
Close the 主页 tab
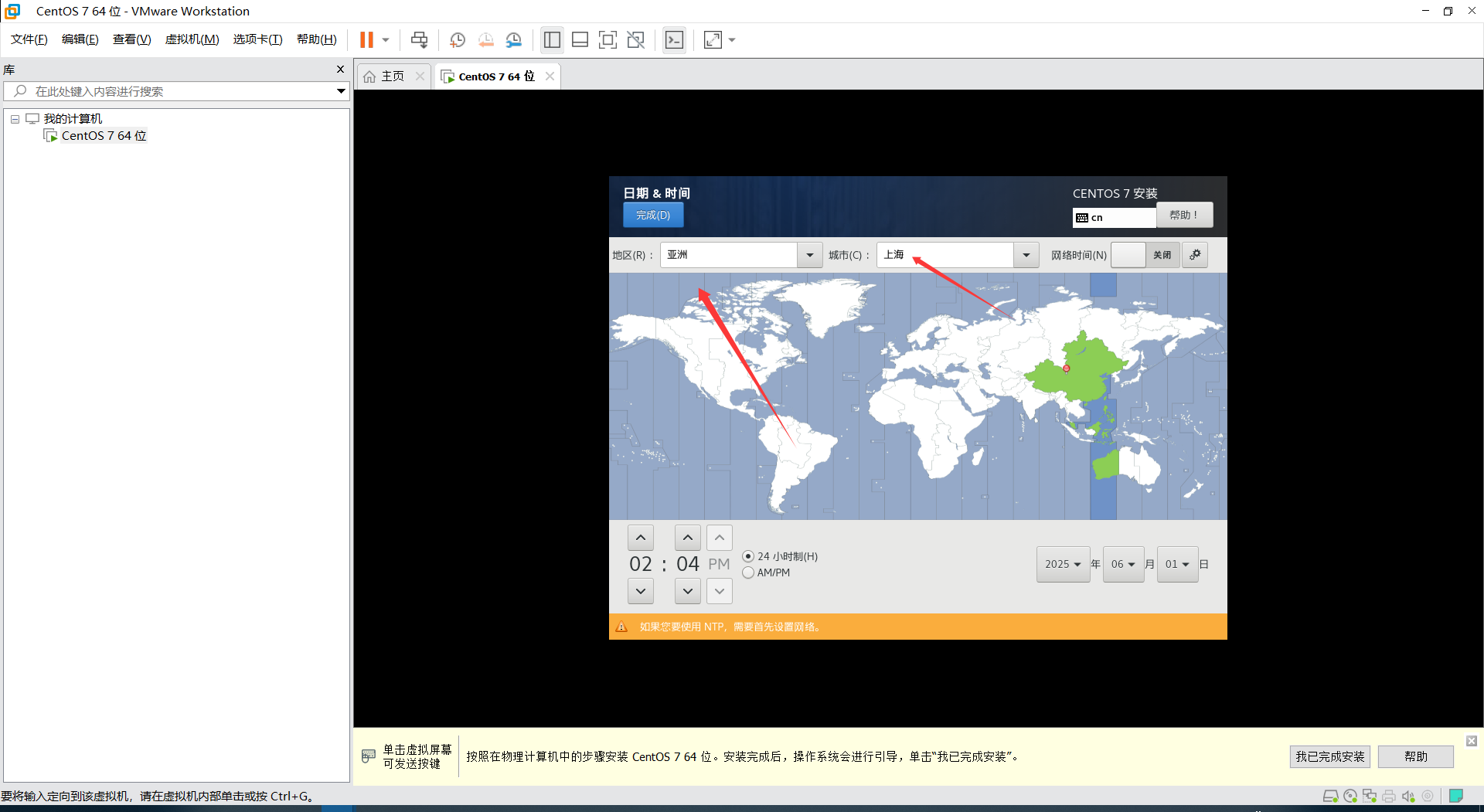click(420, 76)
